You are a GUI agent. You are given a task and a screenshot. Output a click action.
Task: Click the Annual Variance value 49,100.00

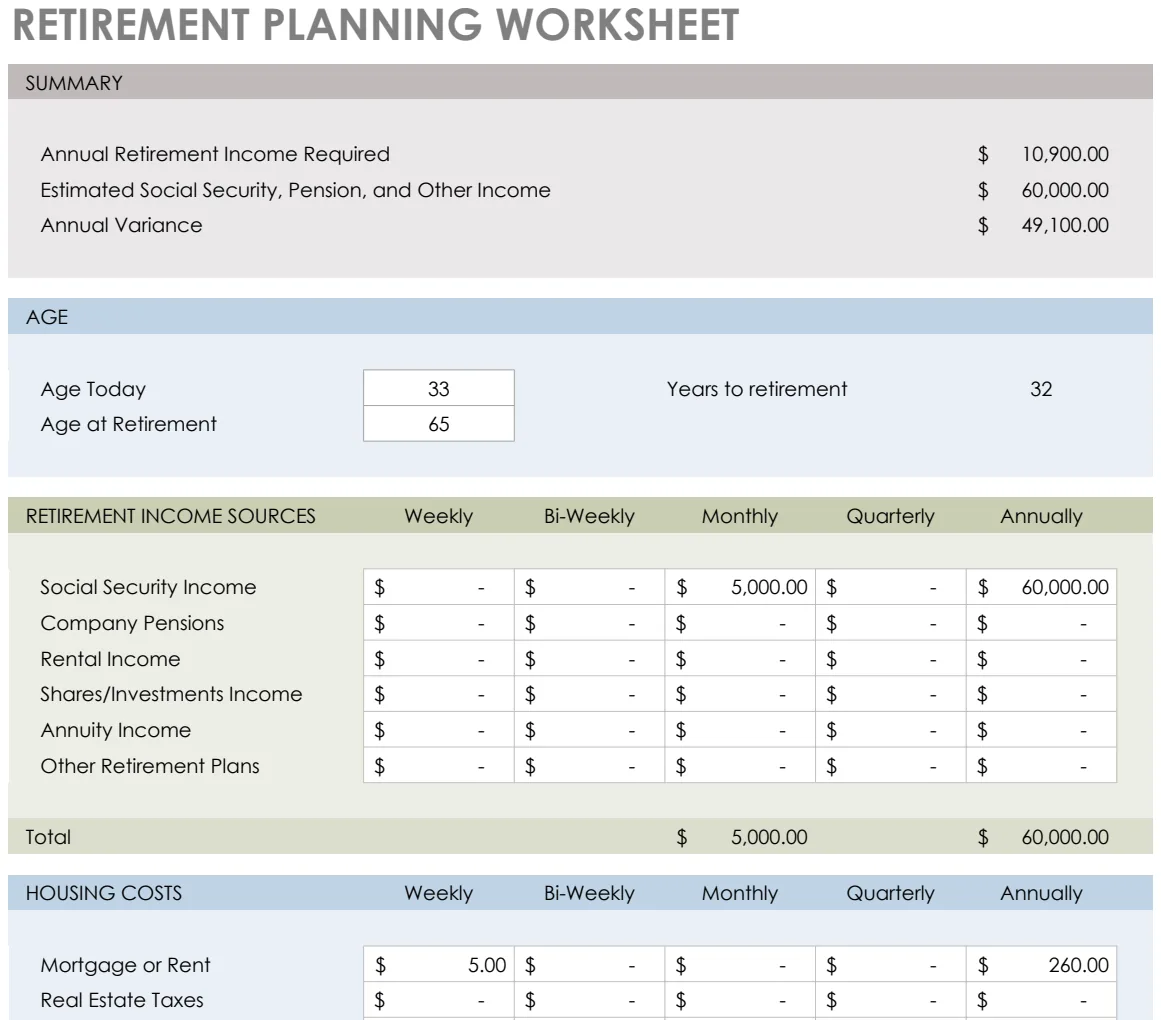pos(1065,225)
